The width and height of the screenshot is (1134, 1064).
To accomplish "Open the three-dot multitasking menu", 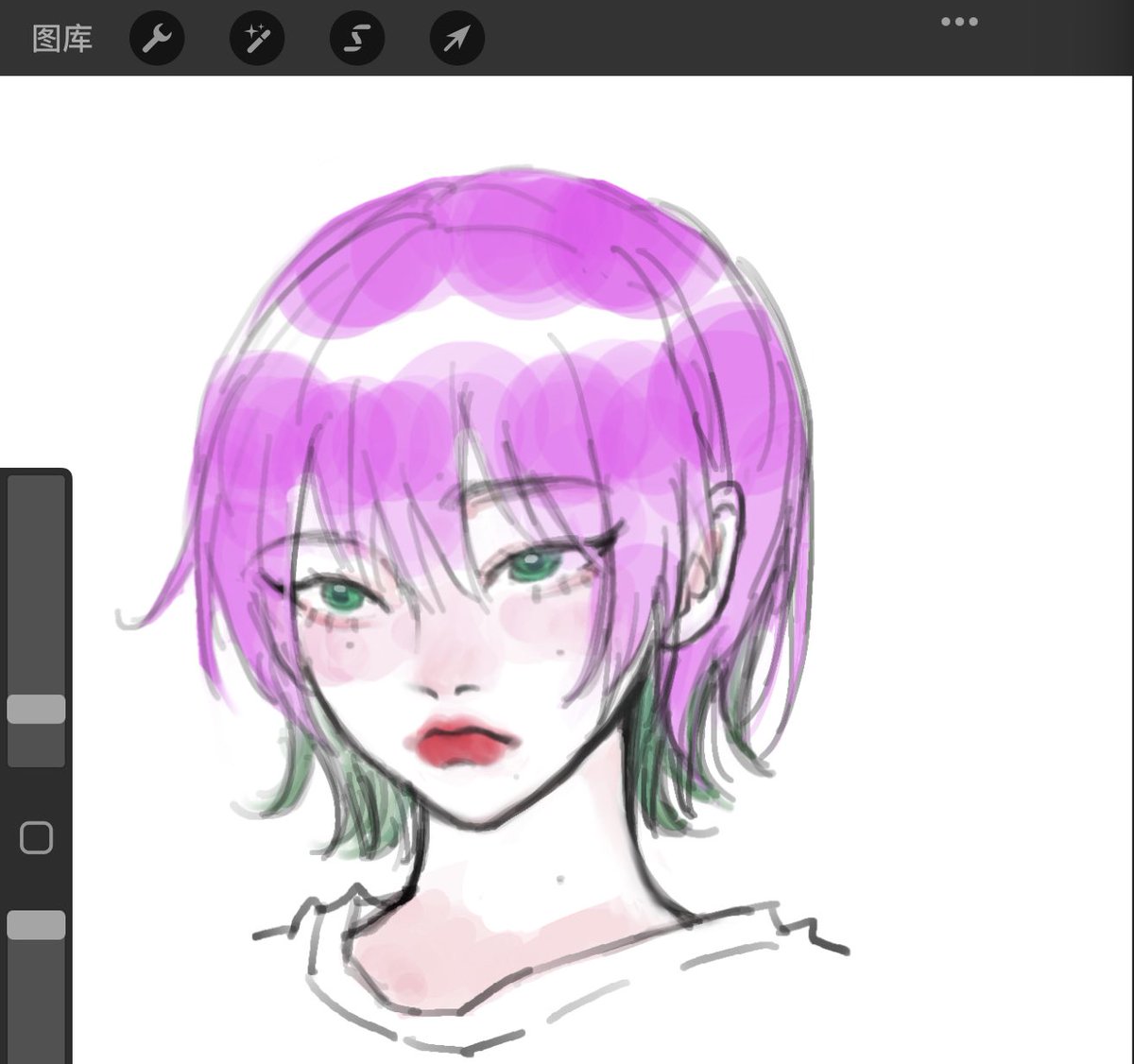I will 959,22.
